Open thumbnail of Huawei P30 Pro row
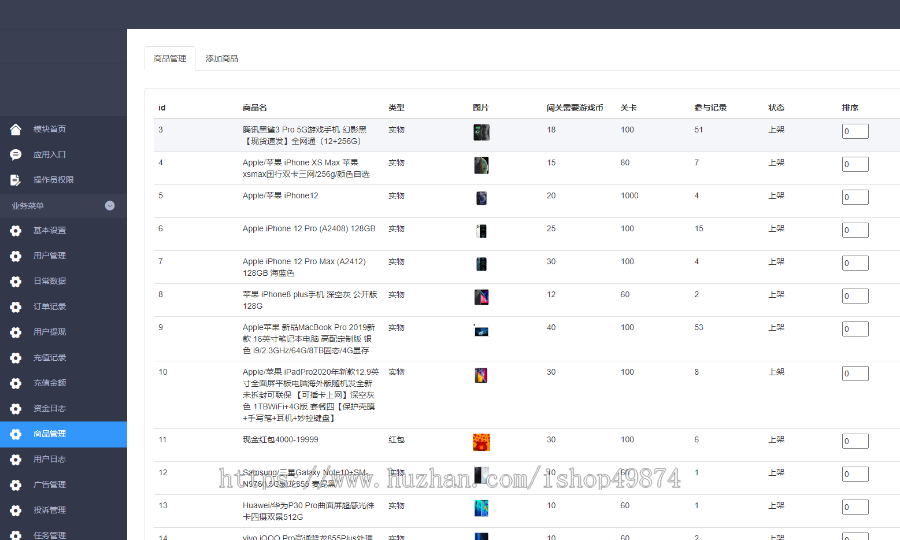The height and width of the screenshot is (540, 900). tap(481, 508)
